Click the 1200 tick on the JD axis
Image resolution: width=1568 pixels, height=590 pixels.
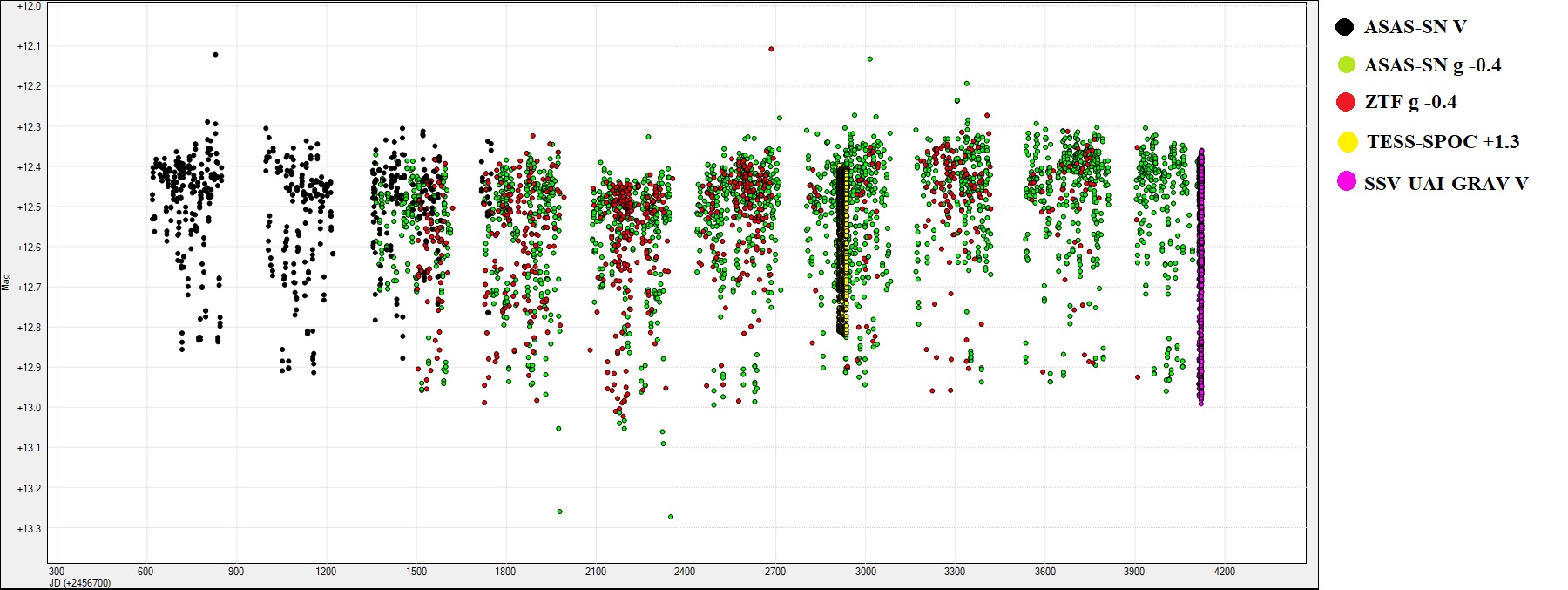(326, 572)
